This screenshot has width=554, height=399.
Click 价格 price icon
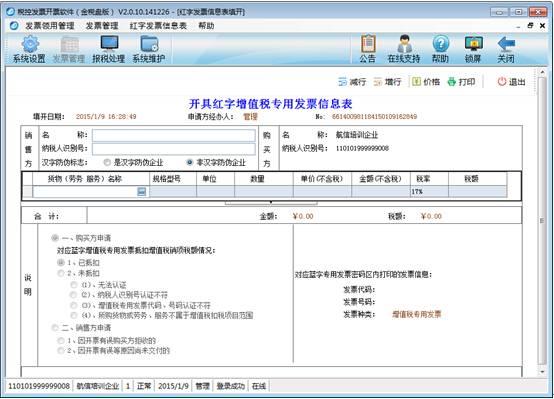click(x=417, y=82)
